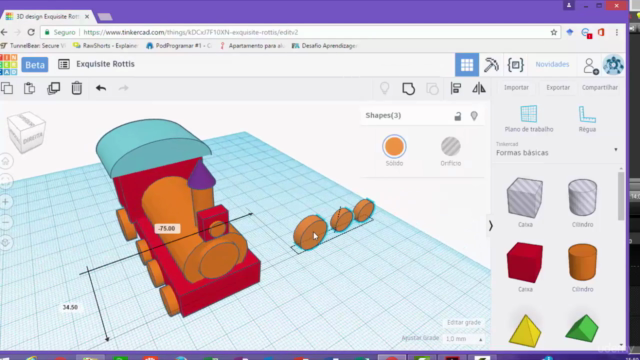Click the Home view button
The height and width of the screenshot is (360, 640).
6,162
